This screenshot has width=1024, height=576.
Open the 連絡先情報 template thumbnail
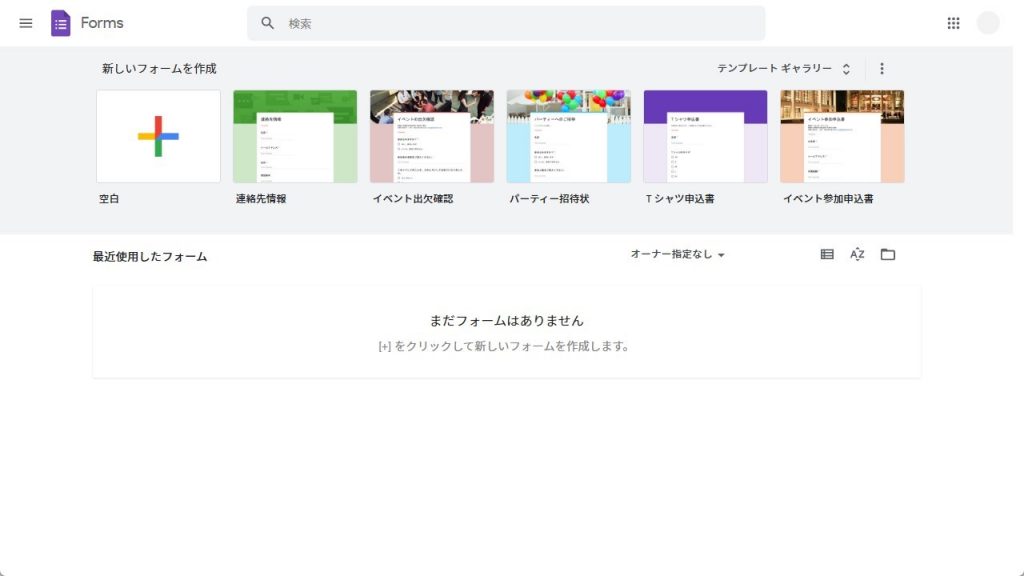(295, 136)
